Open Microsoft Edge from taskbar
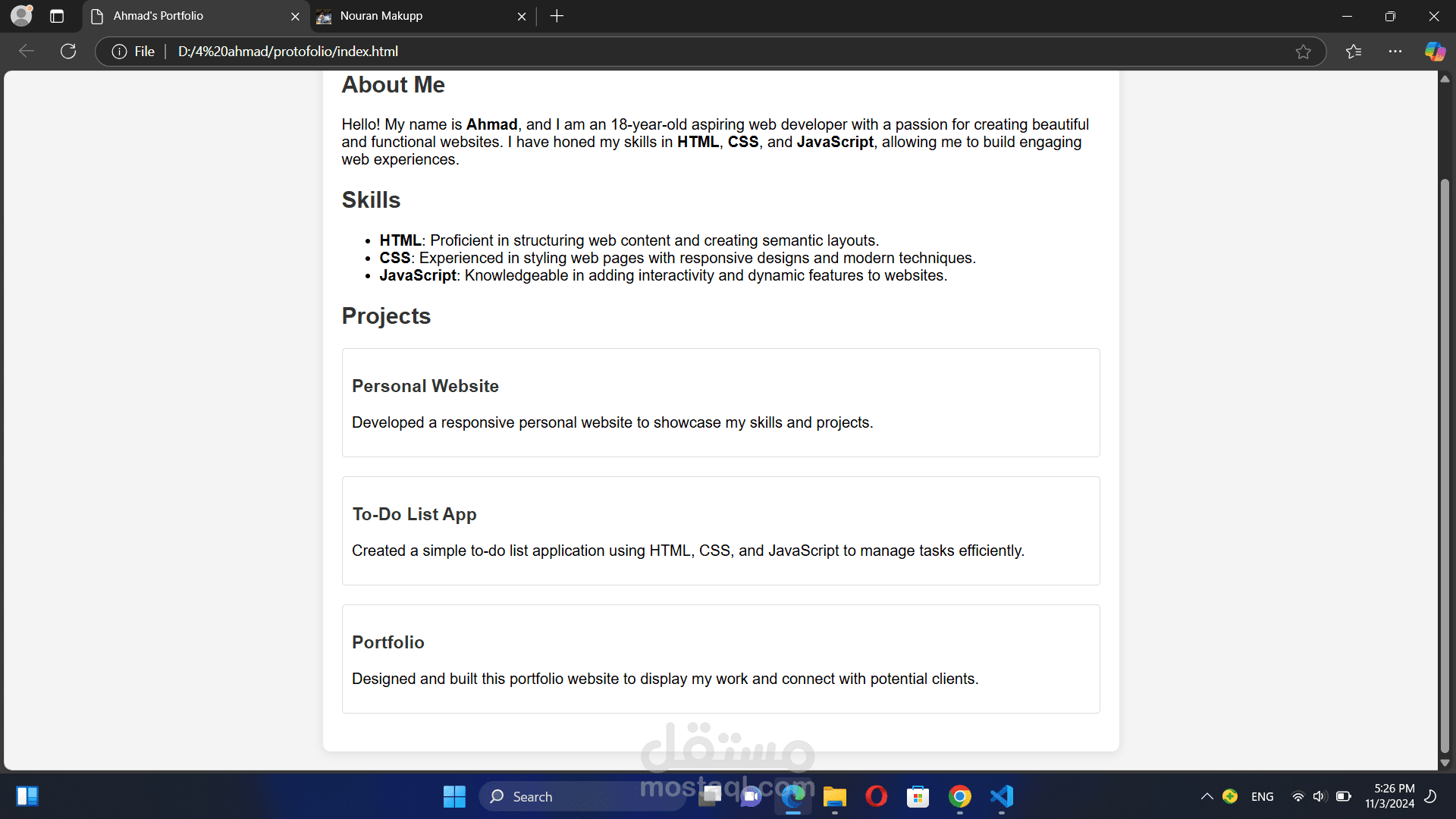 (793, 796)
